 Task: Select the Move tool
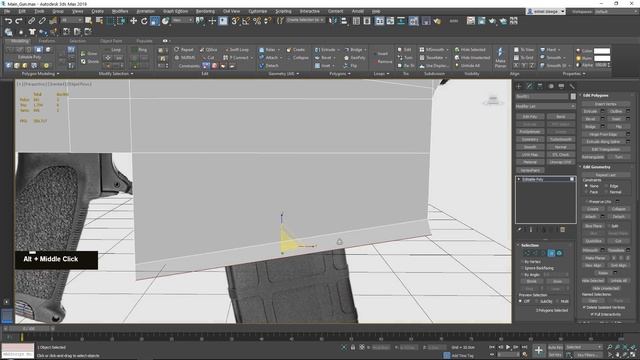click(133, 21)
